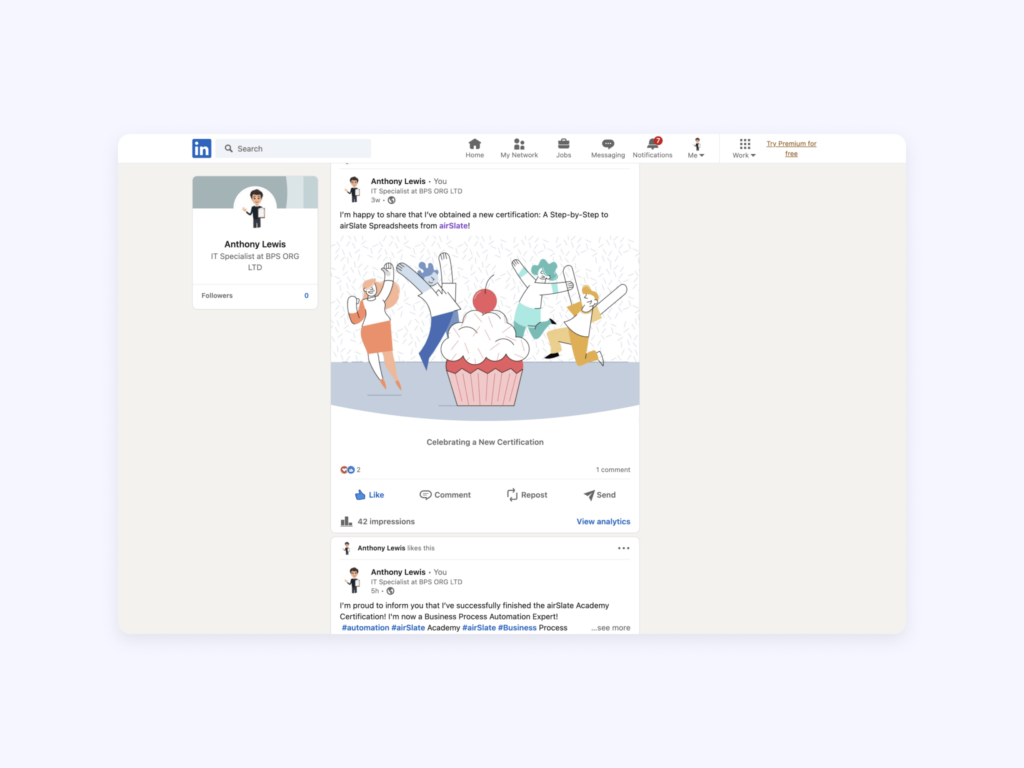
Task: Open My Network icon
Action: point(519,144)
